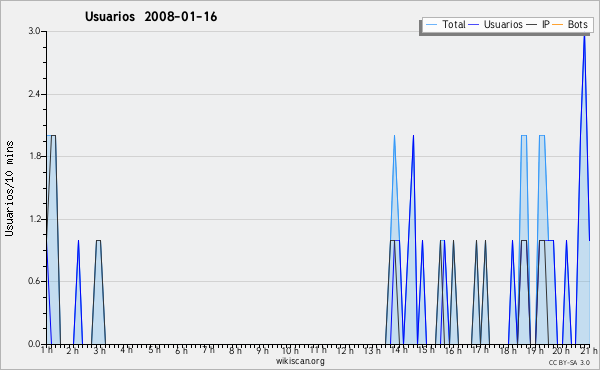Click the 'CC BY-SA 3.0' license text

click(x=569, y=363)
